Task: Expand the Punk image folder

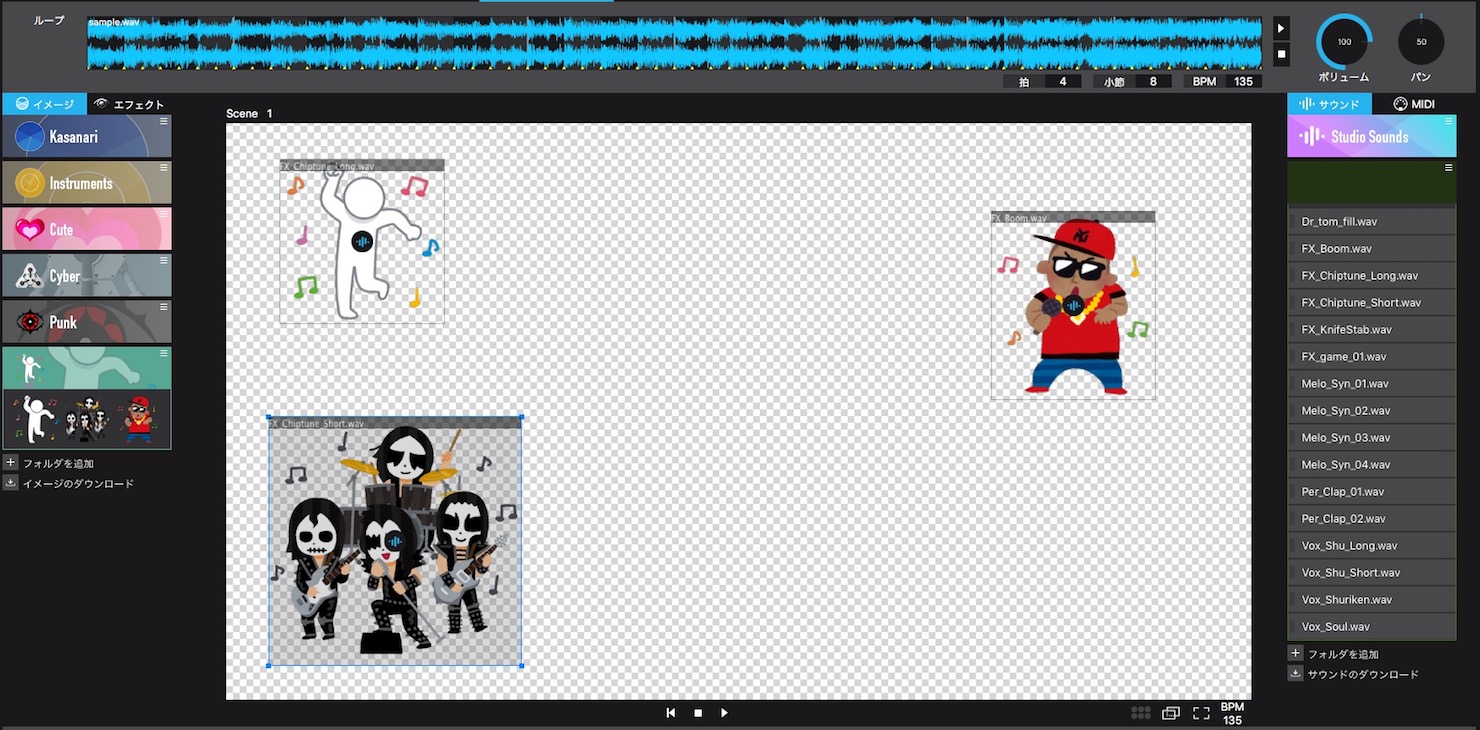Action: click(87, 322)
